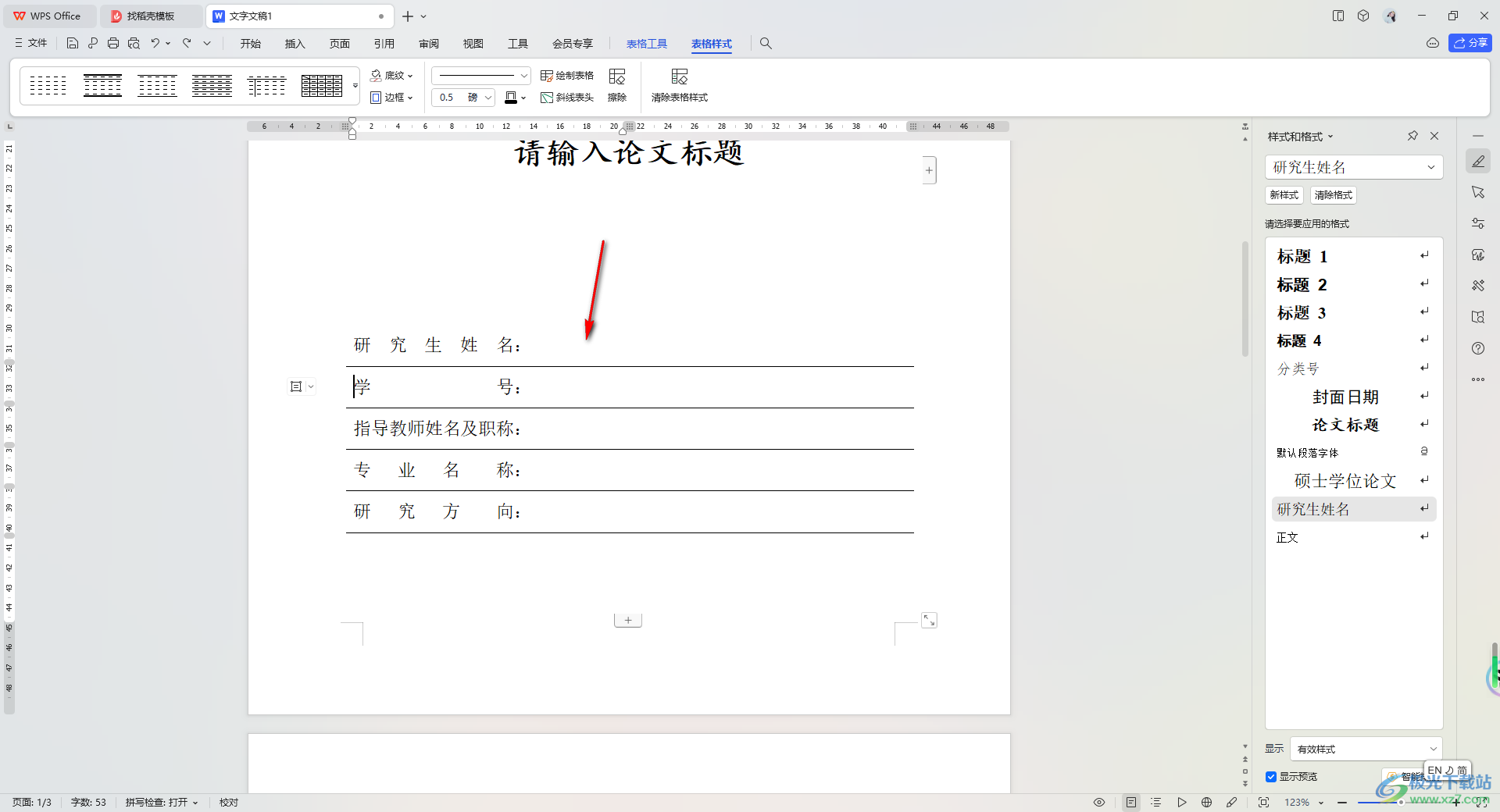Viewport: 1500px width, 812px height.
Task: Select the 绘制表格 draw table tool
Action: click(567, 76)
